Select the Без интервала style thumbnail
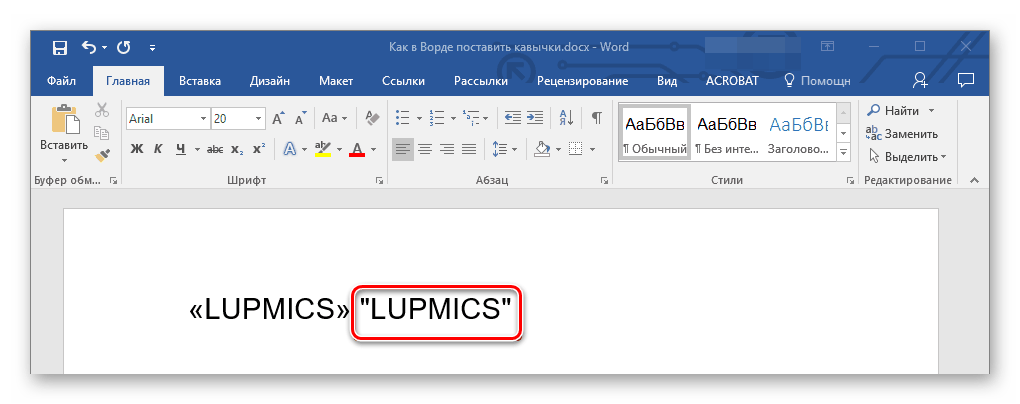The image size is (1020, 404). (x=725, y=132)
